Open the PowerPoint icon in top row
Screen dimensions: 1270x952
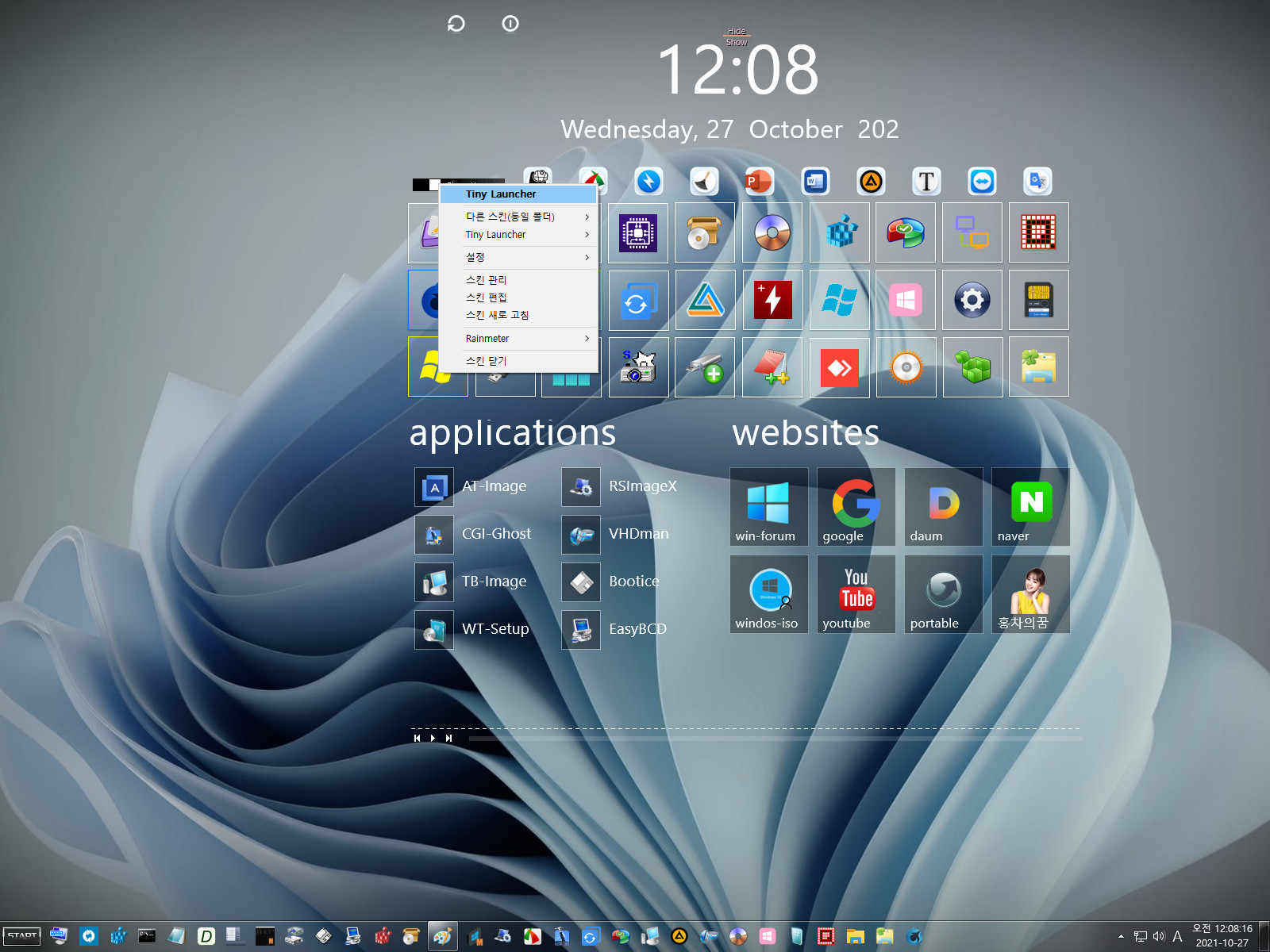tap(760, 182)
